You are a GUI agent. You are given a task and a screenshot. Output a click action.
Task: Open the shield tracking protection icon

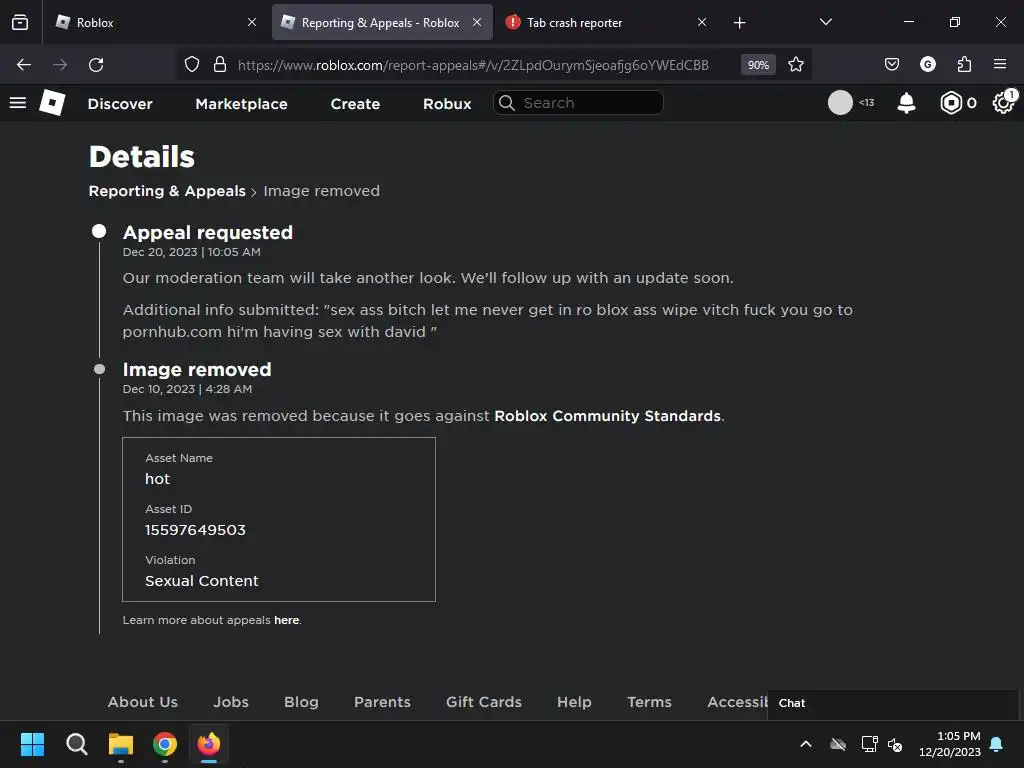click(191, 65)
